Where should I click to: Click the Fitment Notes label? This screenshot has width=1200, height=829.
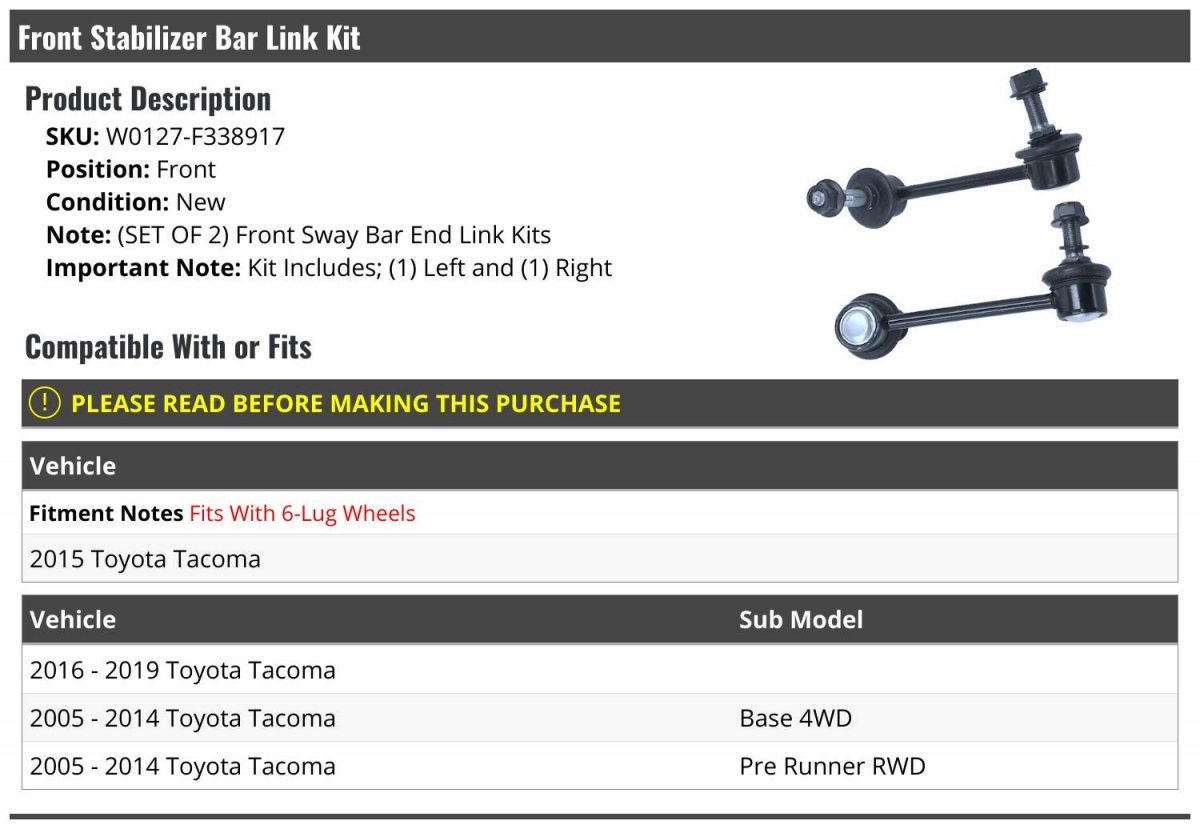coord(106,514)
